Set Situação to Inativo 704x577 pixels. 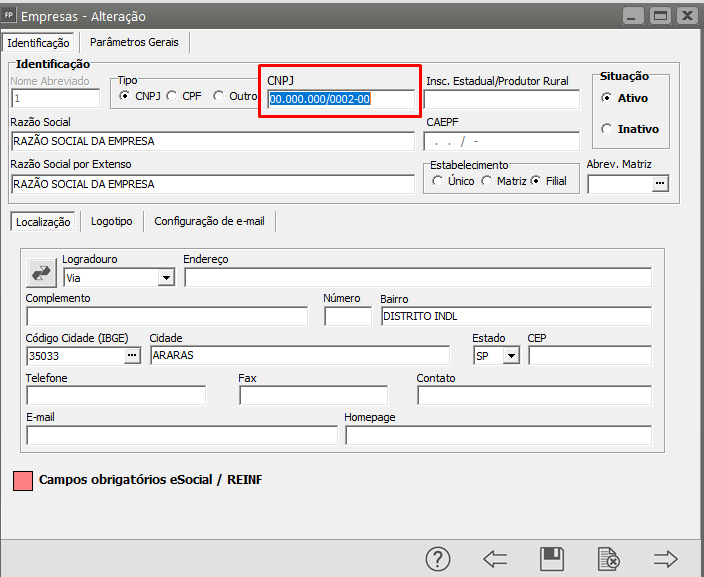point(607,129)
